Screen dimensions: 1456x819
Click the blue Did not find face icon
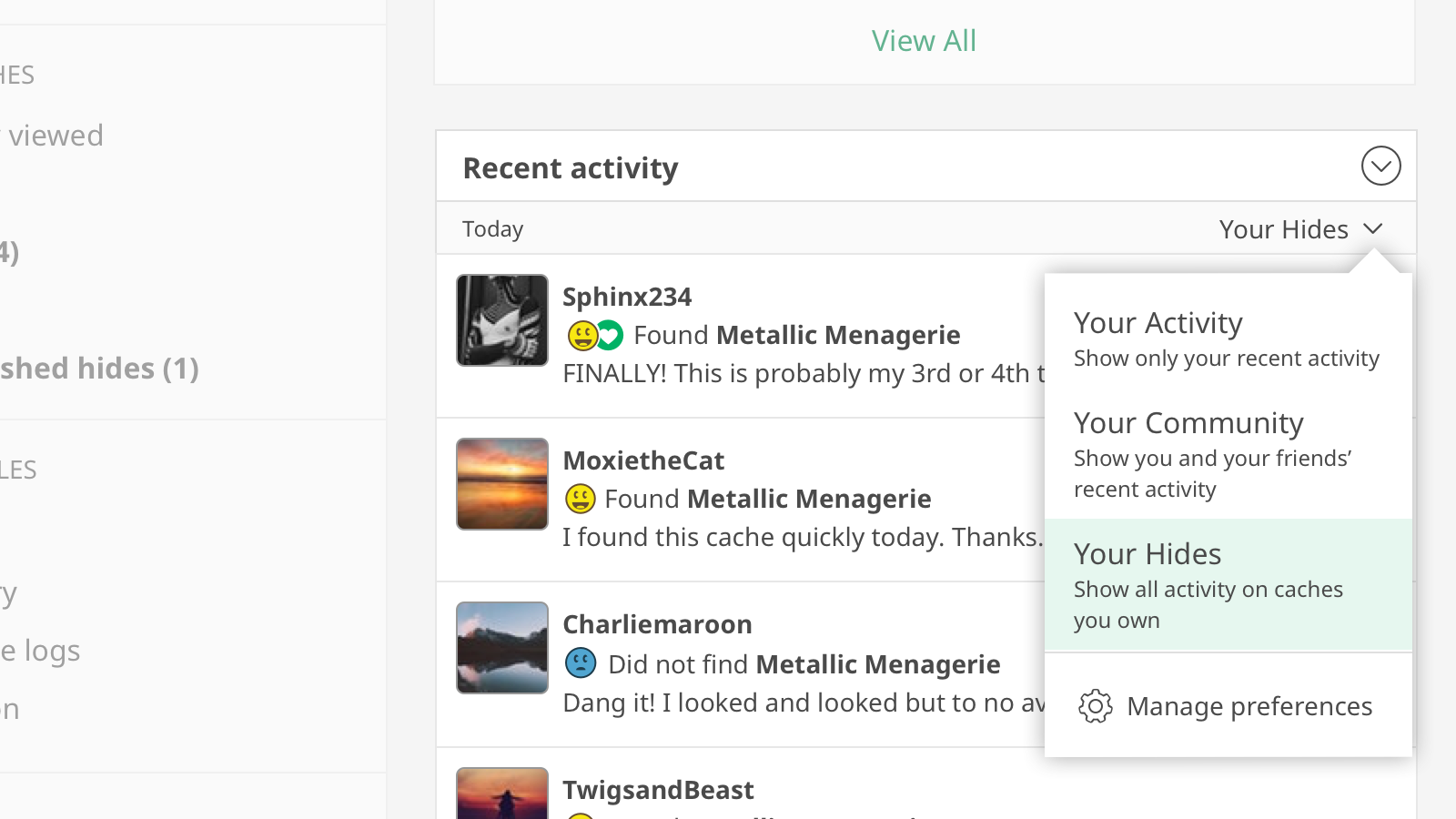581,663
